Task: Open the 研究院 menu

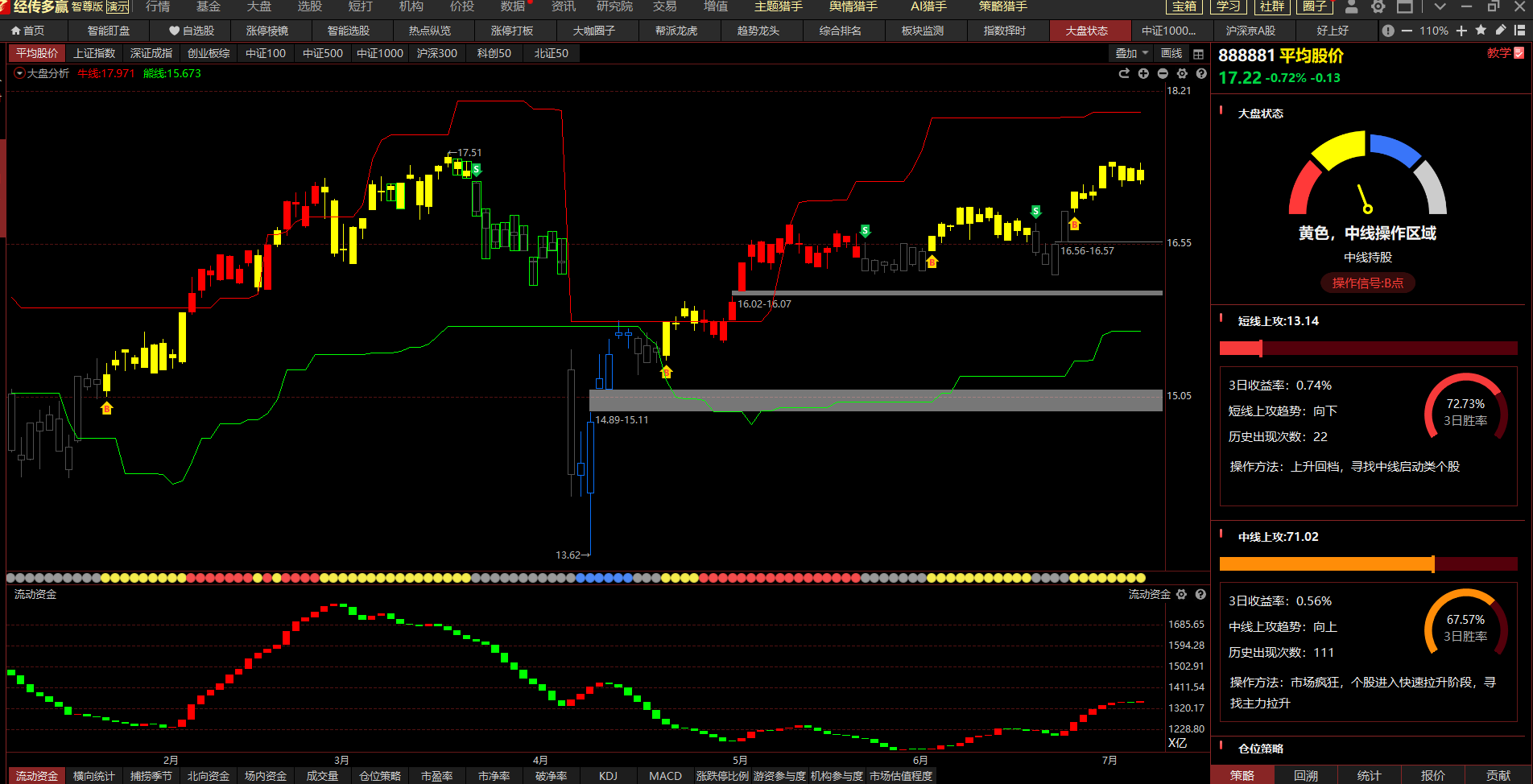Action: coord(614,6)
